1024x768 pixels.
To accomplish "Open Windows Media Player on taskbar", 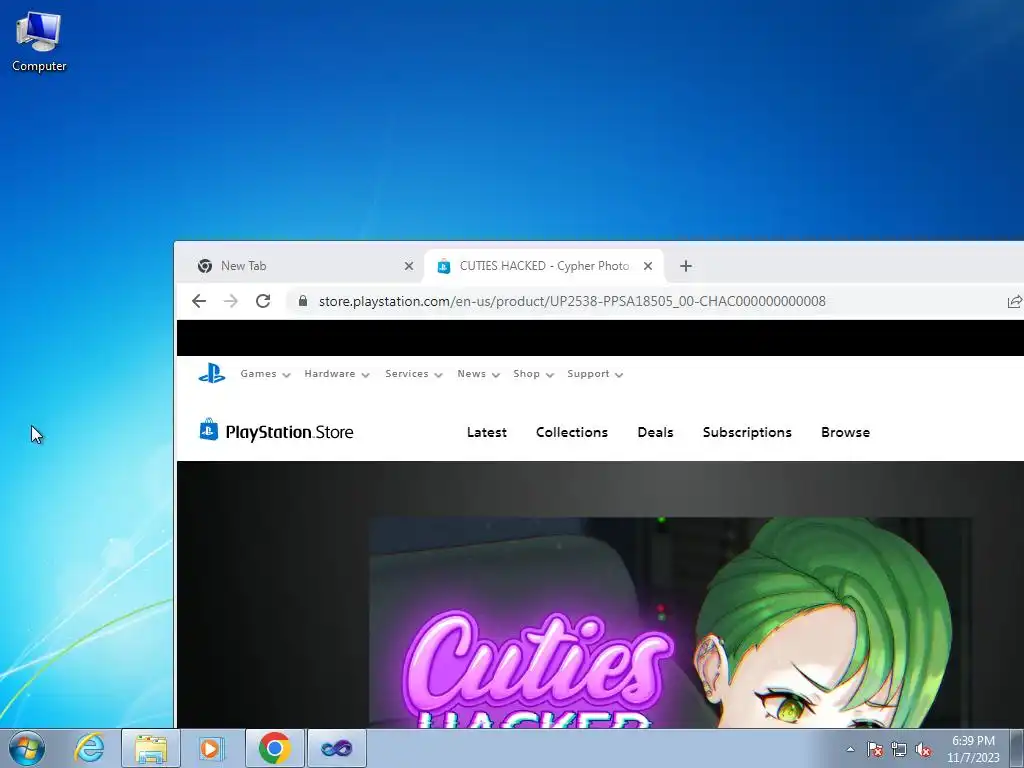I will (x=210, y=748).
